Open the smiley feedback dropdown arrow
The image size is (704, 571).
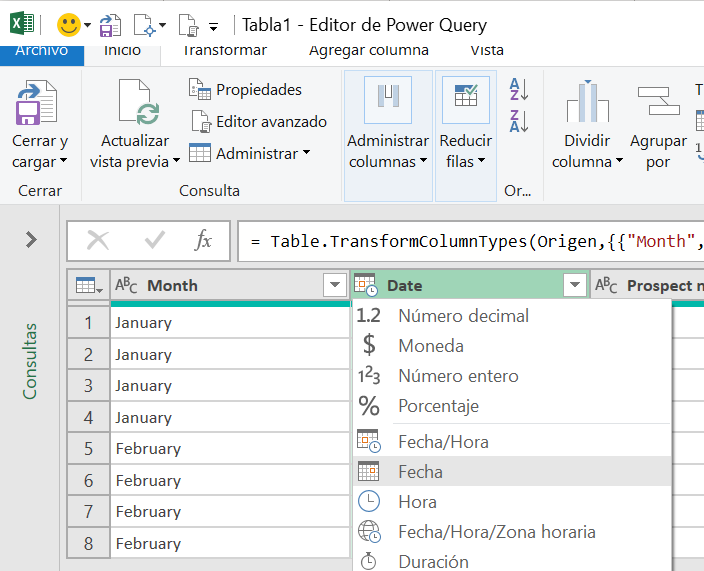pos(88,25)
